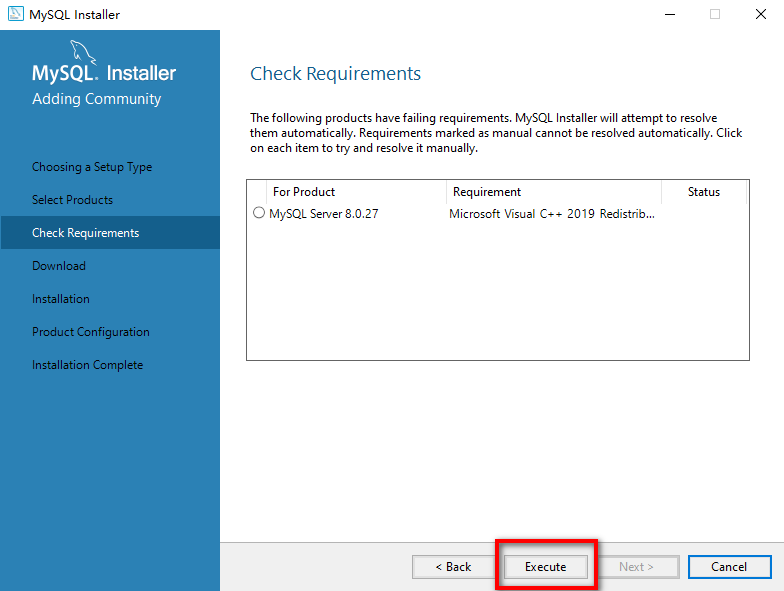This screenshot has height=591, width=784.
Task: Open the Select Products step
Action: tap(72, 200)
